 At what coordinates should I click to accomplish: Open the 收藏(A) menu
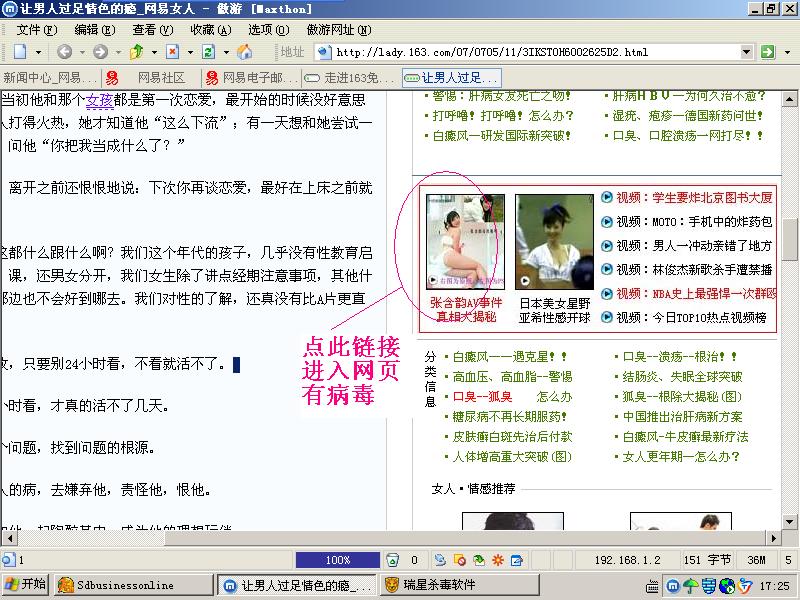coord(211,30)
